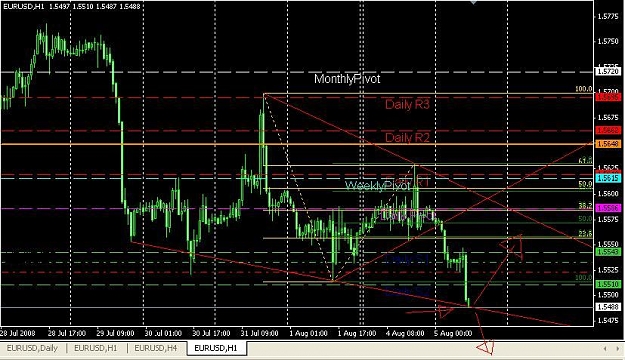Click the red 1.5695 price tag

point(608,97)
